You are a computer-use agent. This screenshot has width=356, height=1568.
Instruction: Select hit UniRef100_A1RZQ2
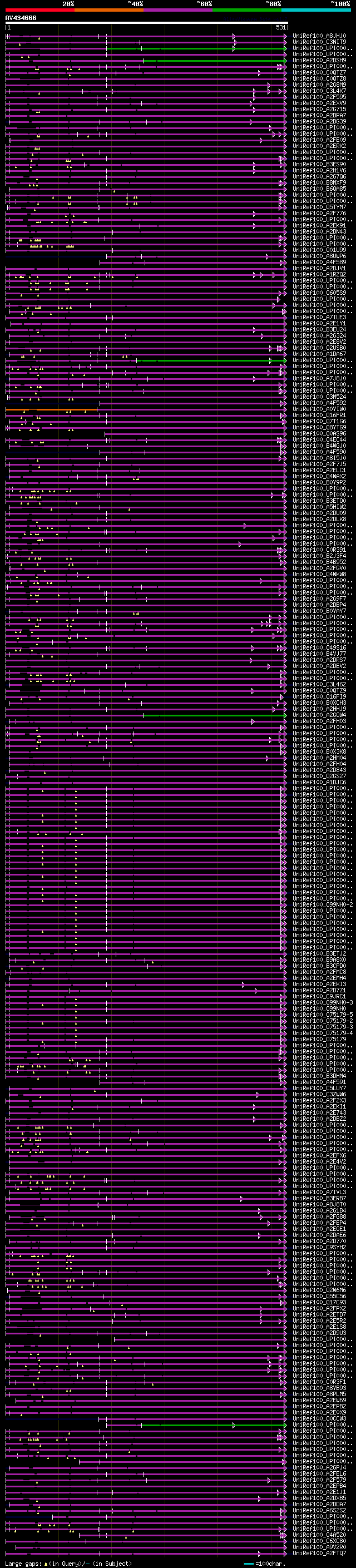coord(319,275)
